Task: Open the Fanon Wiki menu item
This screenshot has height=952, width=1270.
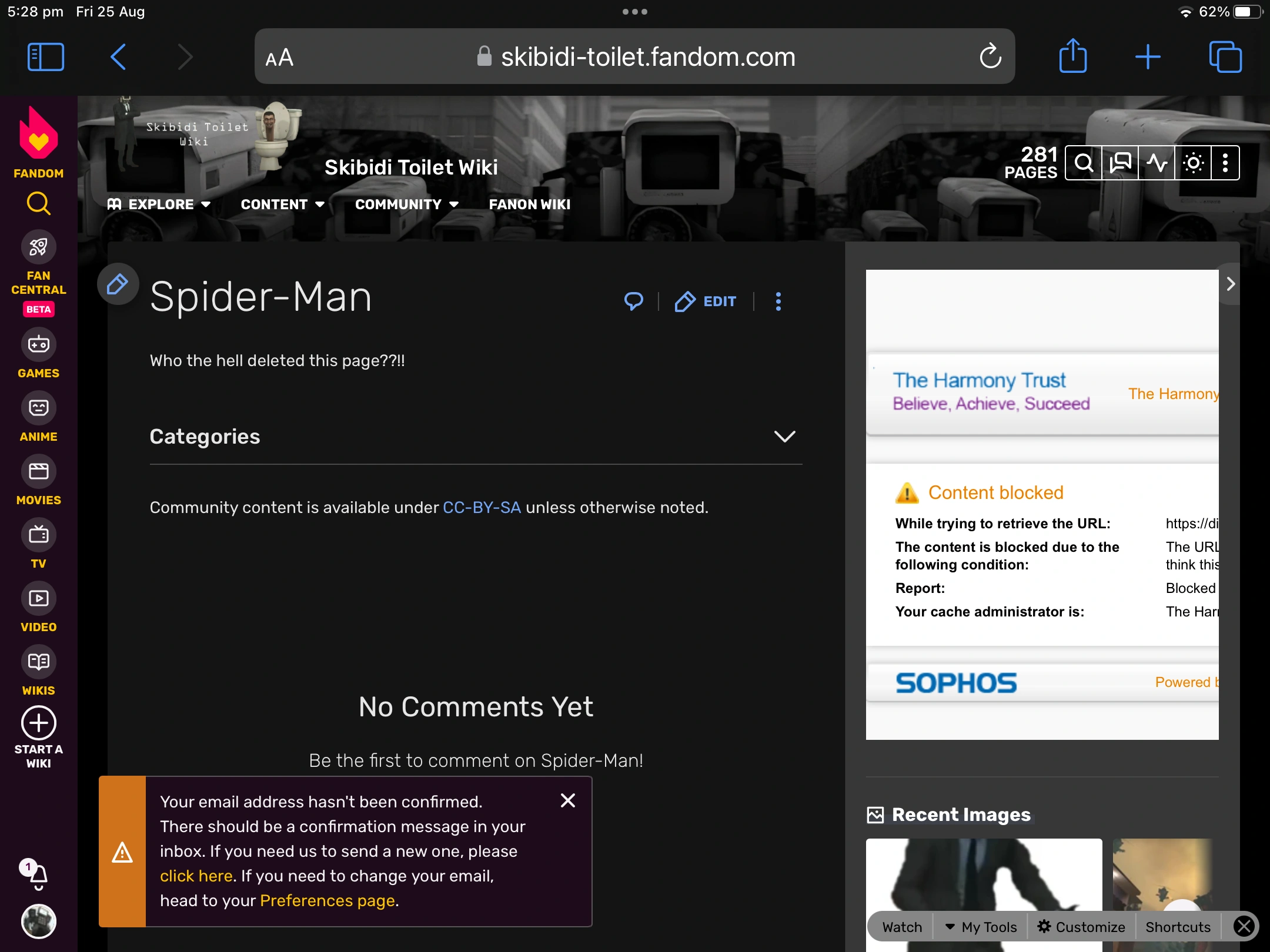Action: coord(529,204)
